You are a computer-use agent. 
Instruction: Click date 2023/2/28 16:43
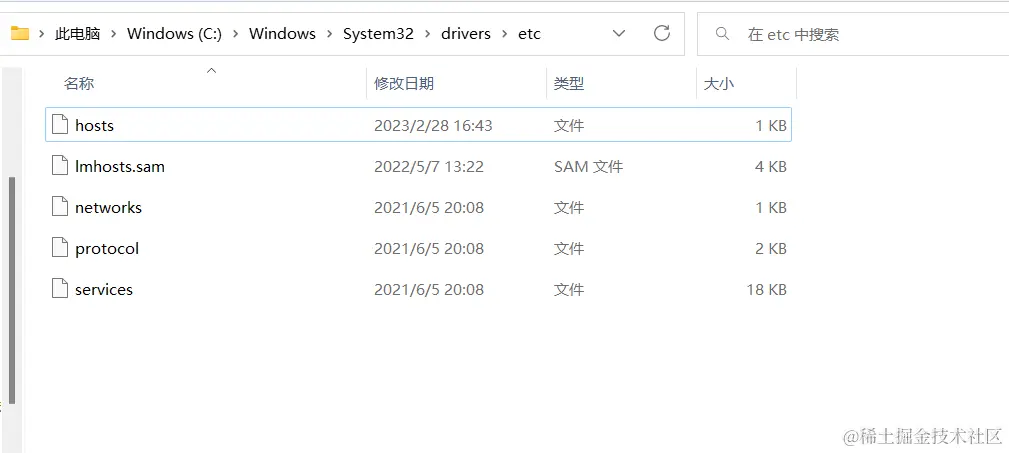(x=433, y=125)
